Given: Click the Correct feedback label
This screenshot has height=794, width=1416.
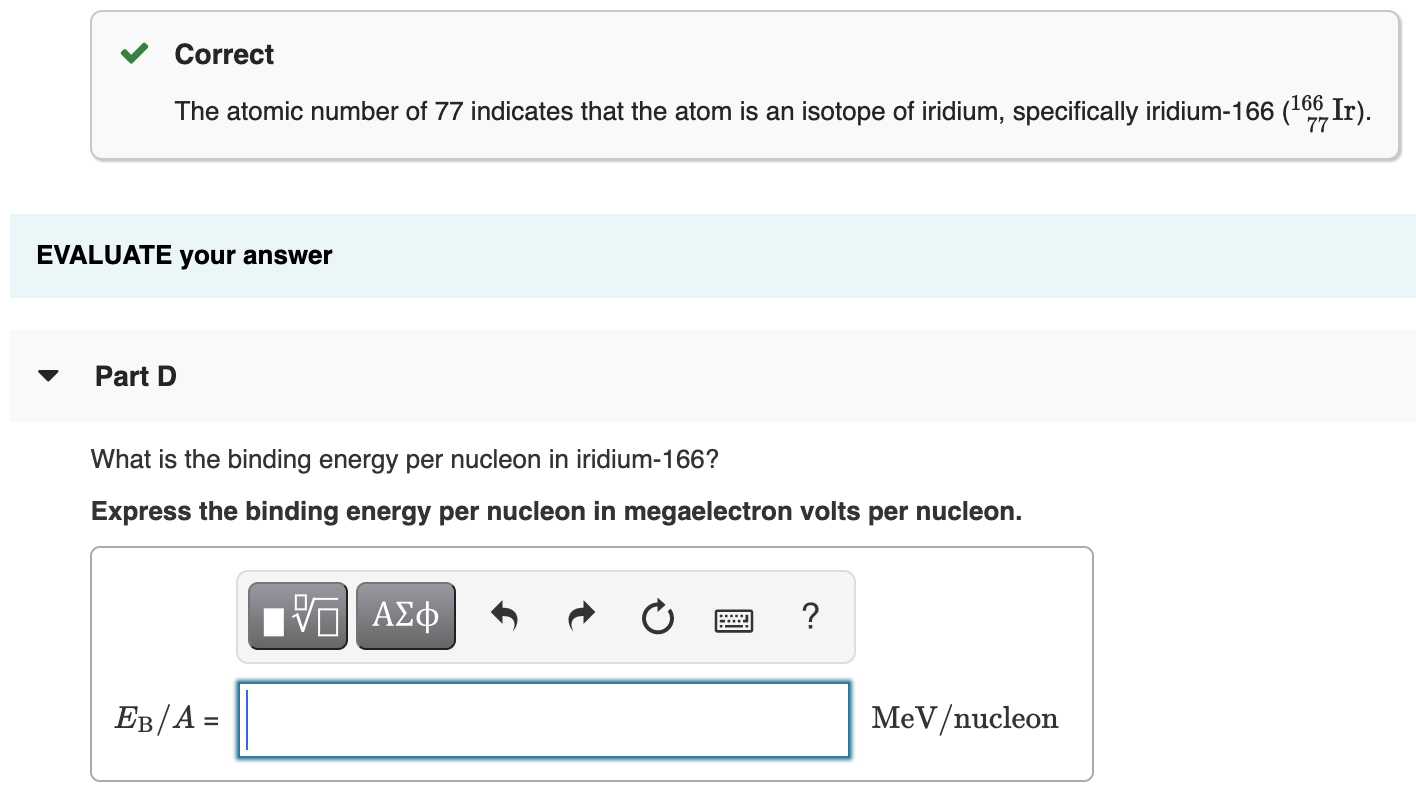Looking at the screenshot, I should pos(224,54).
